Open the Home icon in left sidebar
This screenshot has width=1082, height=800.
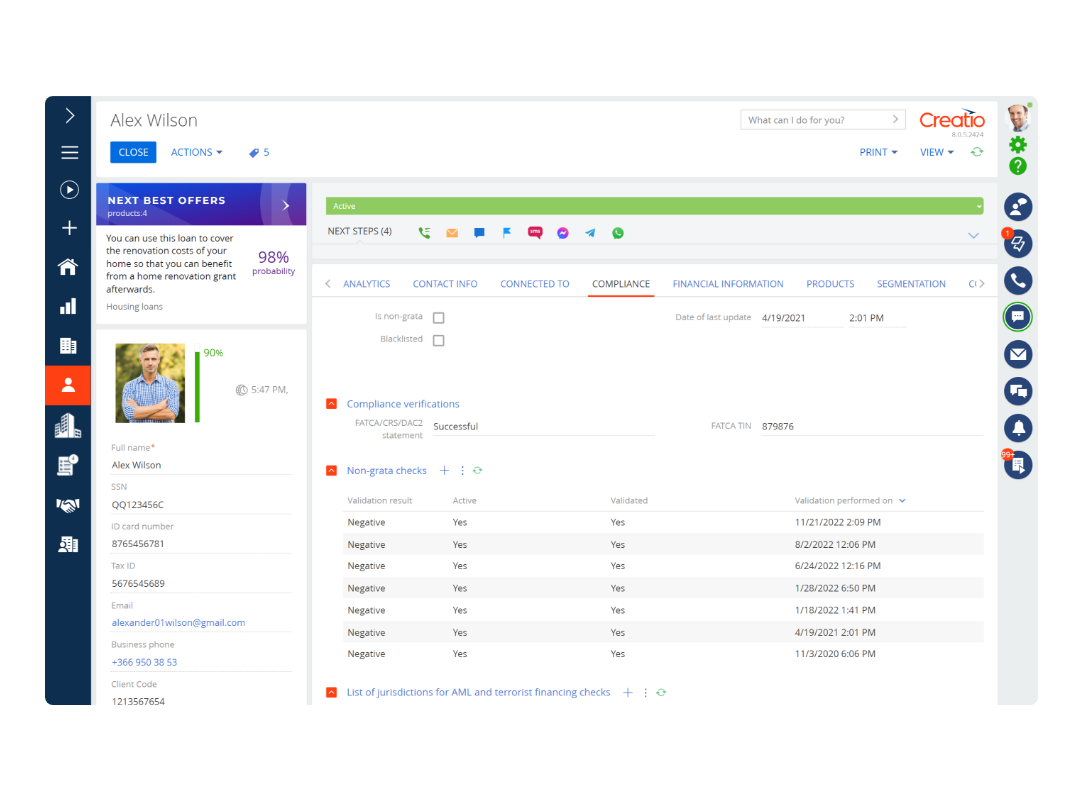tap(68, 267)
